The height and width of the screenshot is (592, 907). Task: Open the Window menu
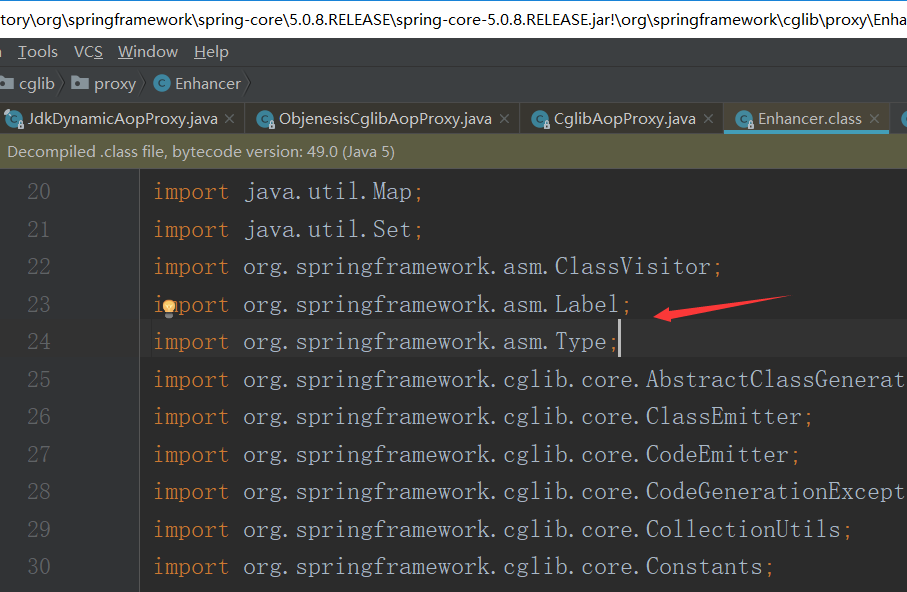pos(148,52)
